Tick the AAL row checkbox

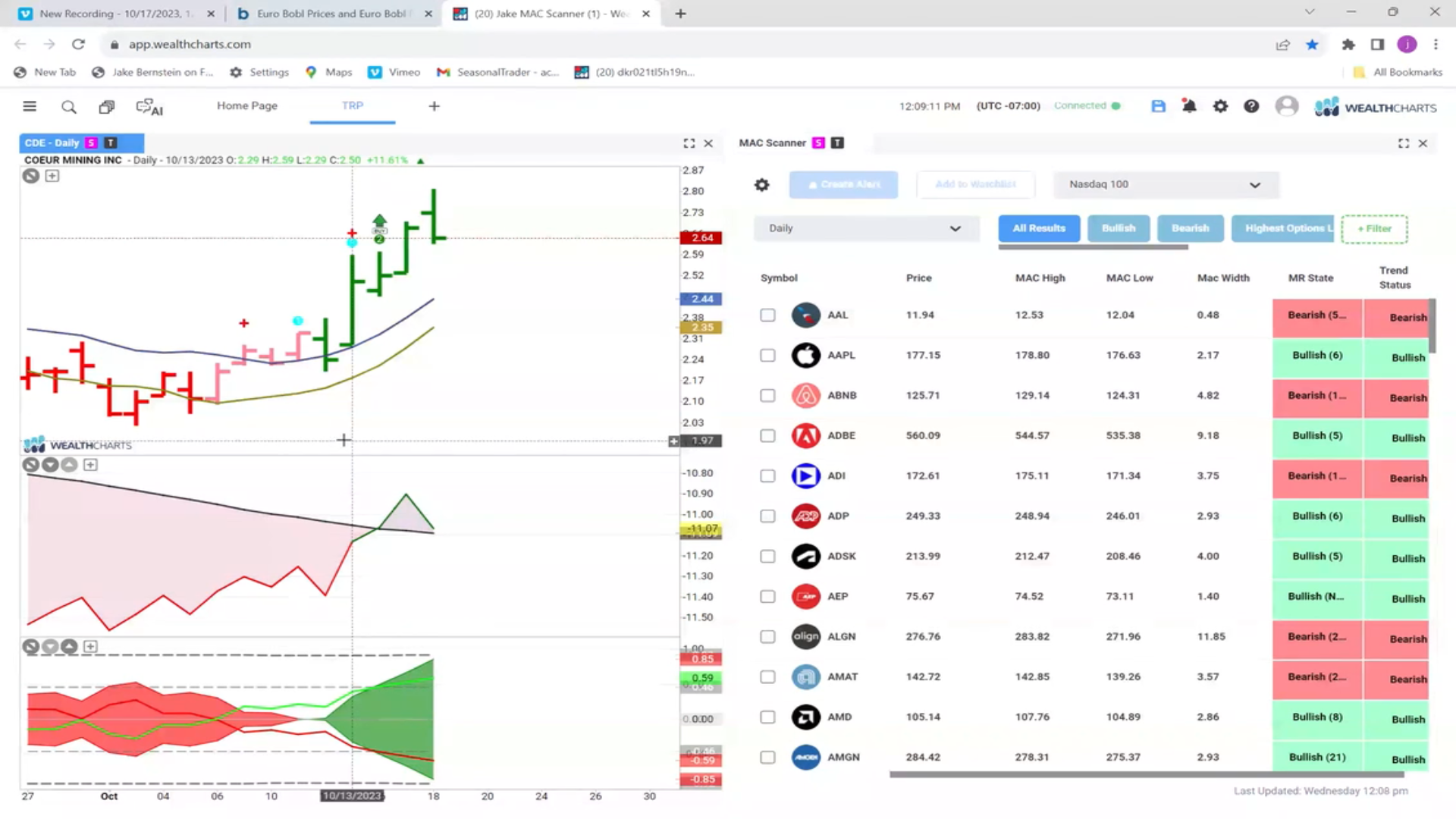pyautogui.click(x=767, y=315)
